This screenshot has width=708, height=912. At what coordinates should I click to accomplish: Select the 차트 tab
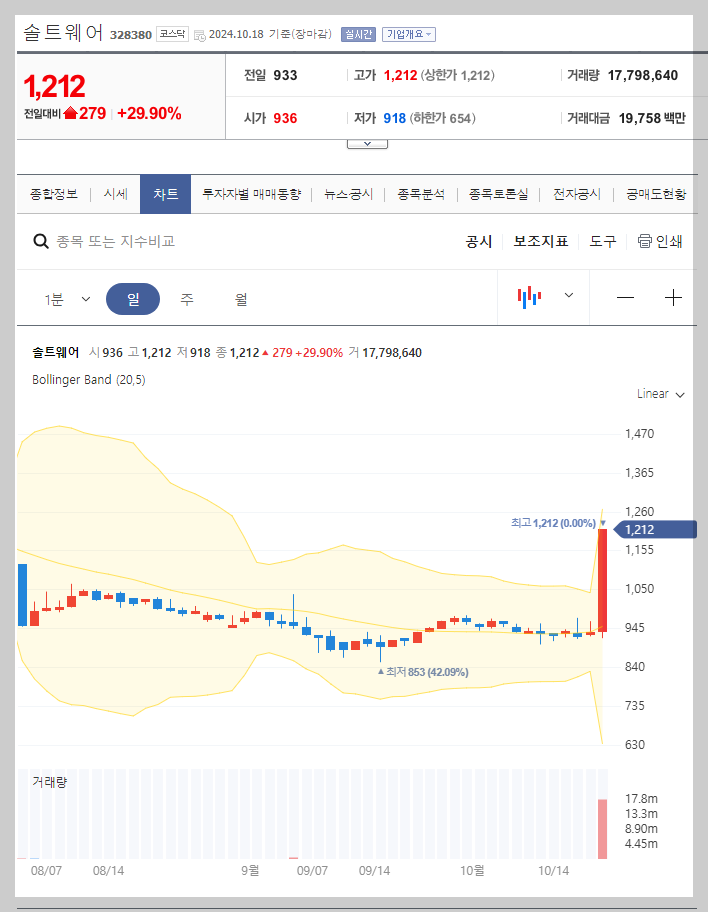165,194
